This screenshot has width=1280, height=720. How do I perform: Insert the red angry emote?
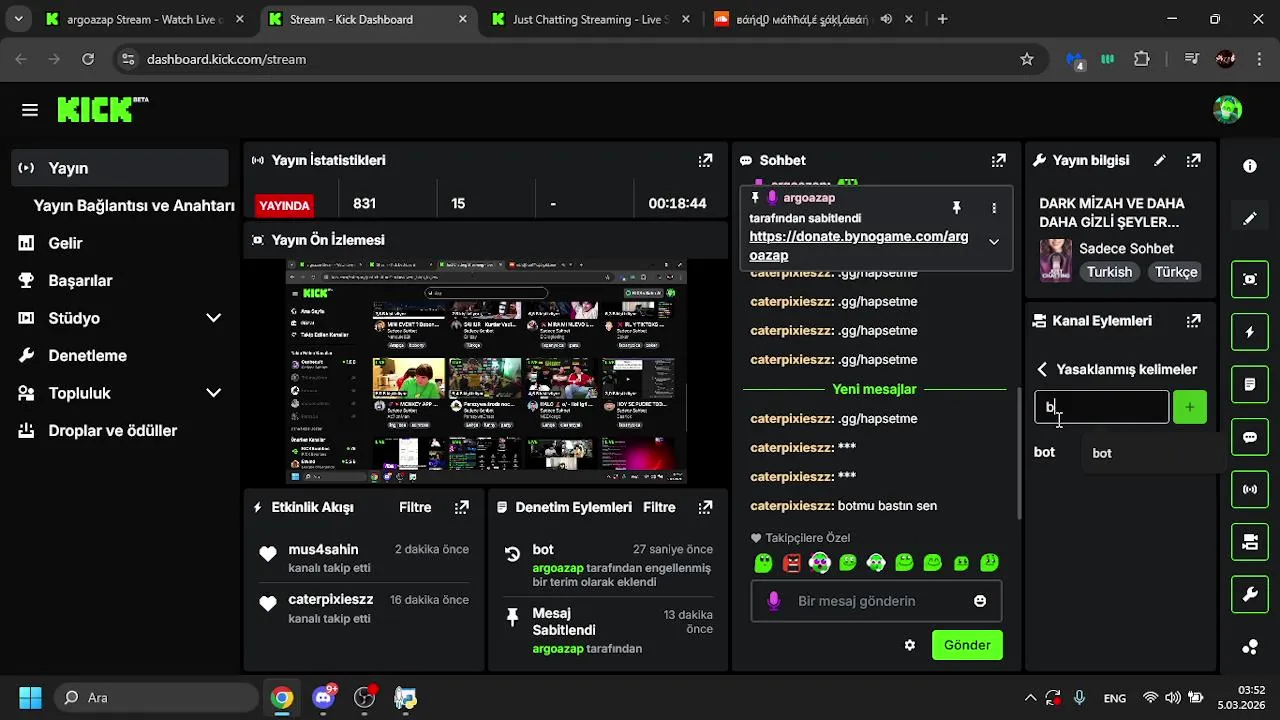(792, 563)
